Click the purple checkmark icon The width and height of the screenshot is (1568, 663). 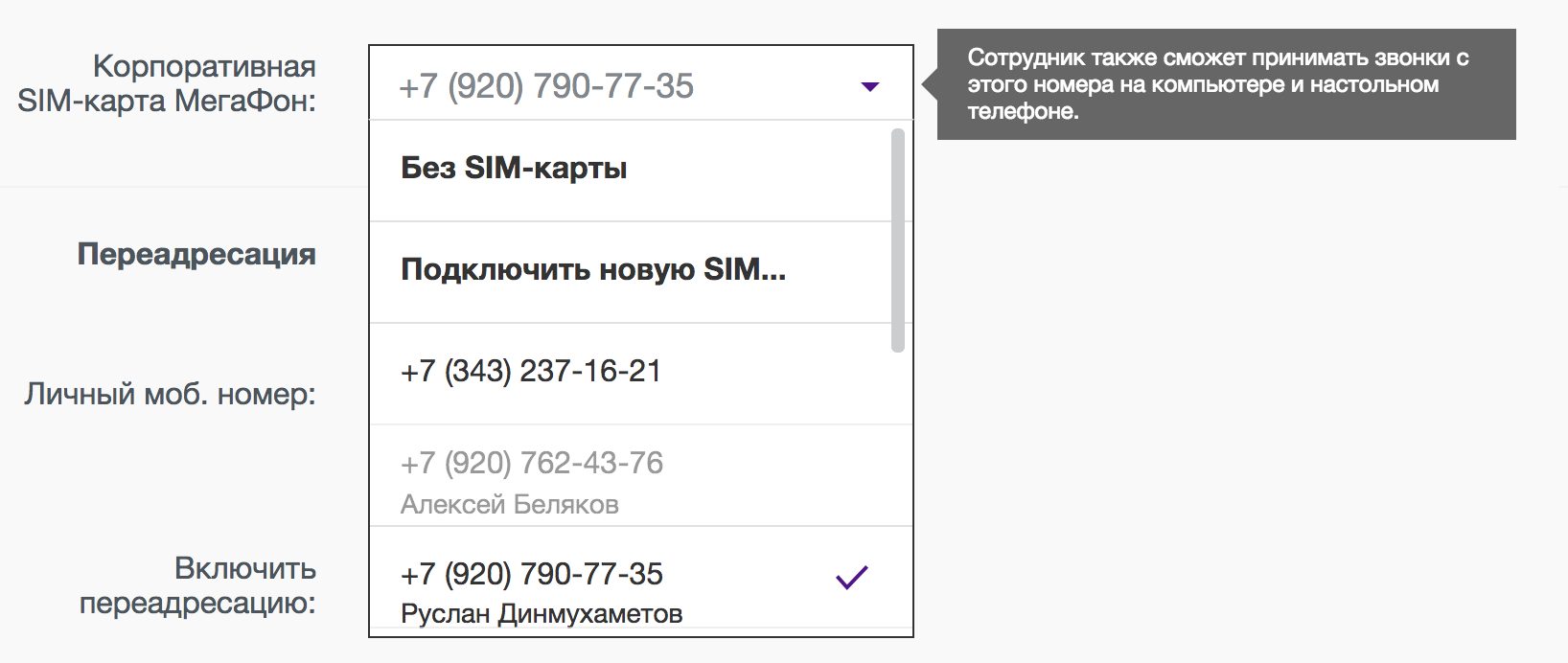[851, 577]
